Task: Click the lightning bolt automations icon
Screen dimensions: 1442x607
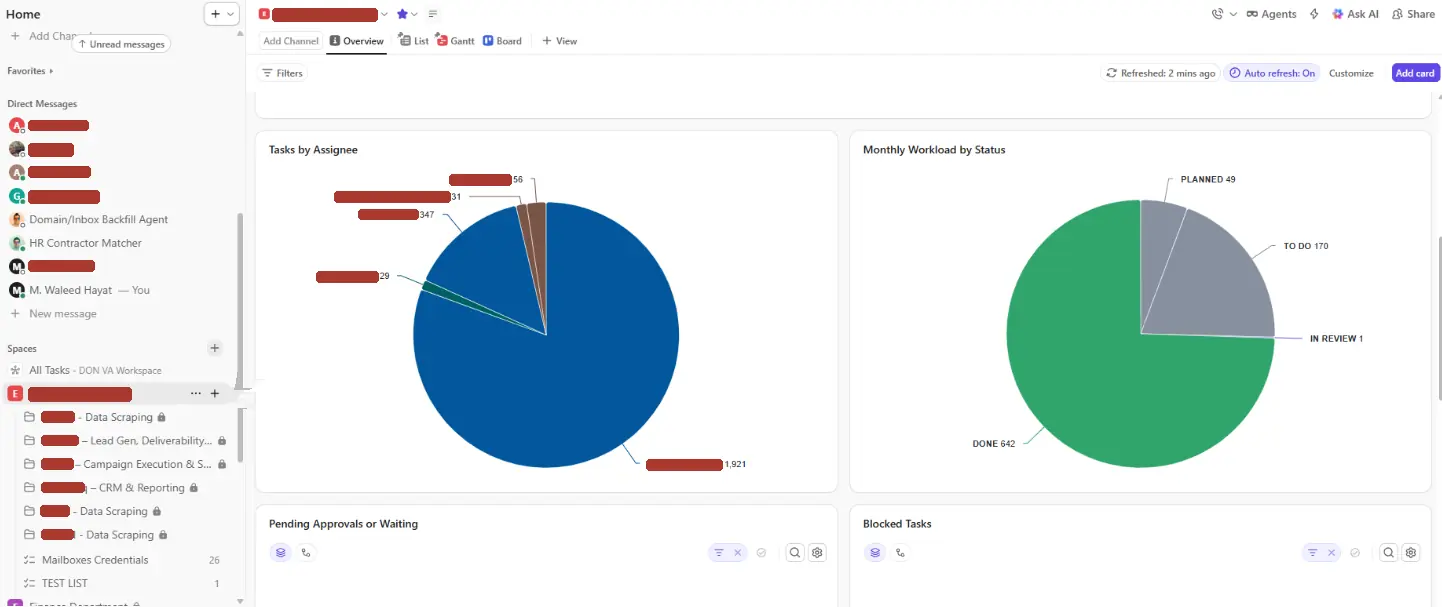Action: [1314, 14]
